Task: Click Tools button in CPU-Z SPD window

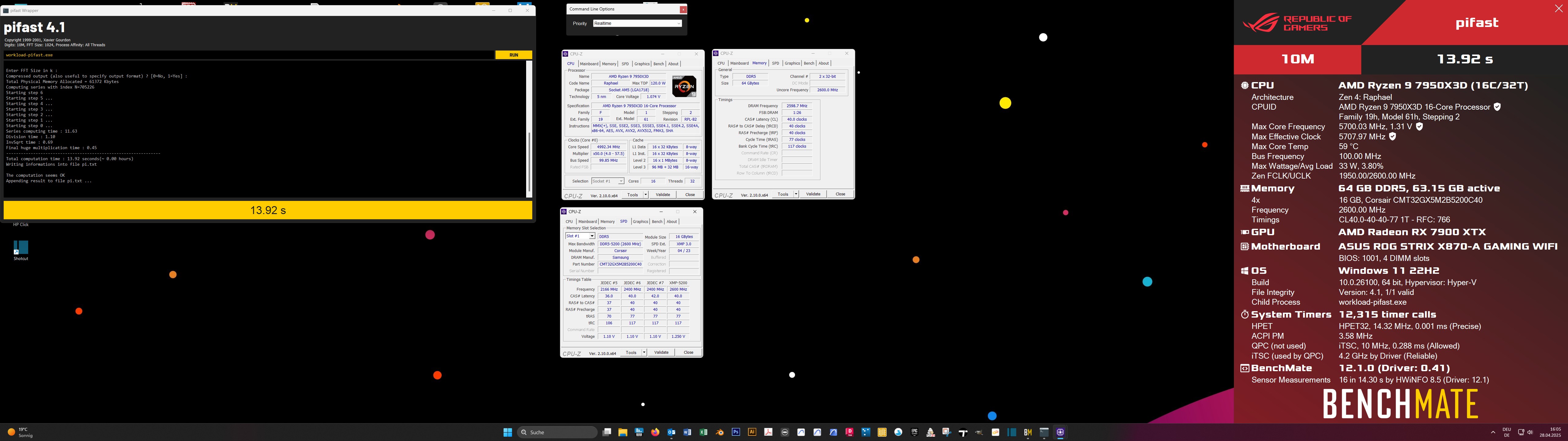Action: pyautogui.click(x=631, y=353)
